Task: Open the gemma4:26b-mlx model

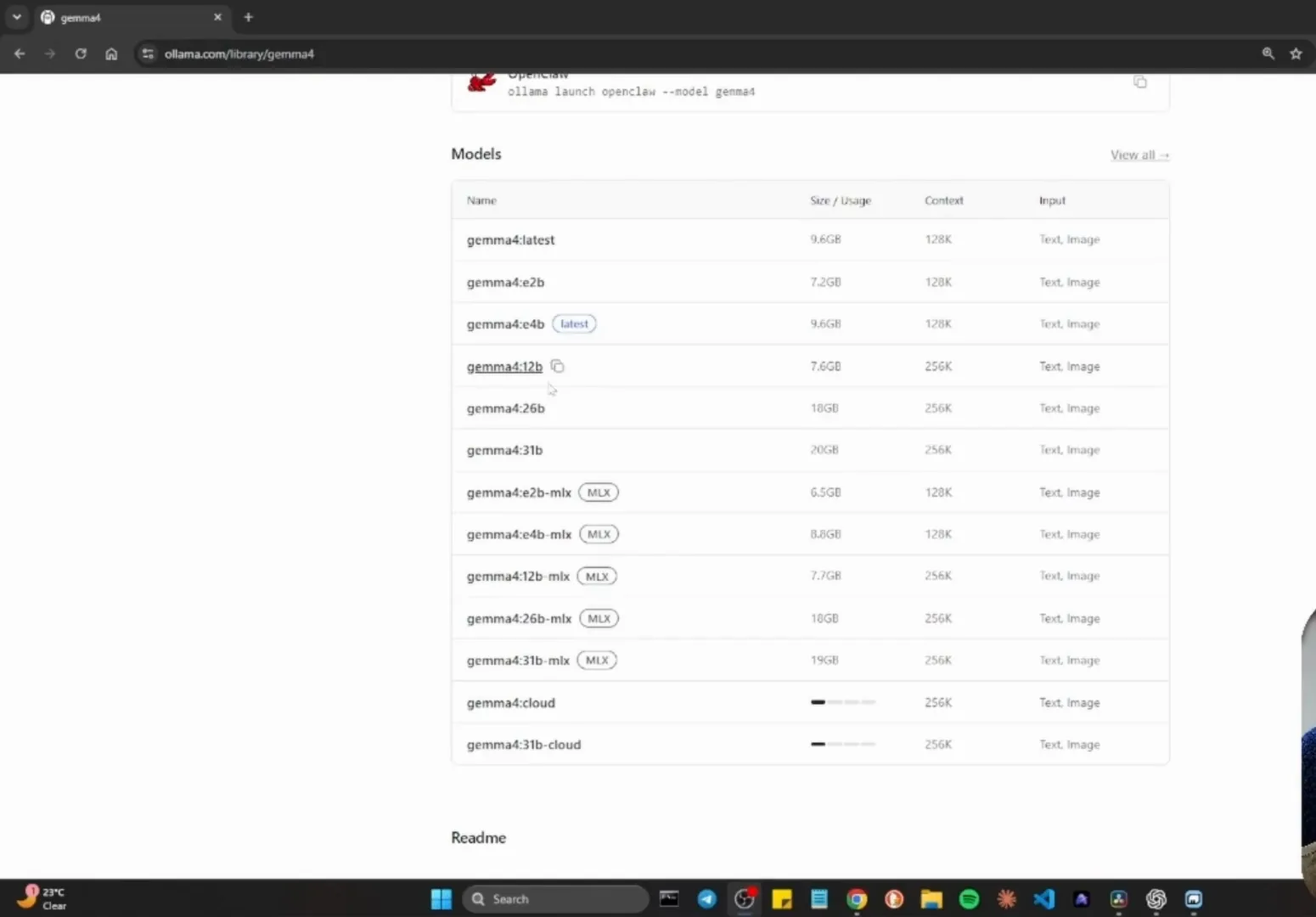Action: pyautogui.click(x=519, y=619)
